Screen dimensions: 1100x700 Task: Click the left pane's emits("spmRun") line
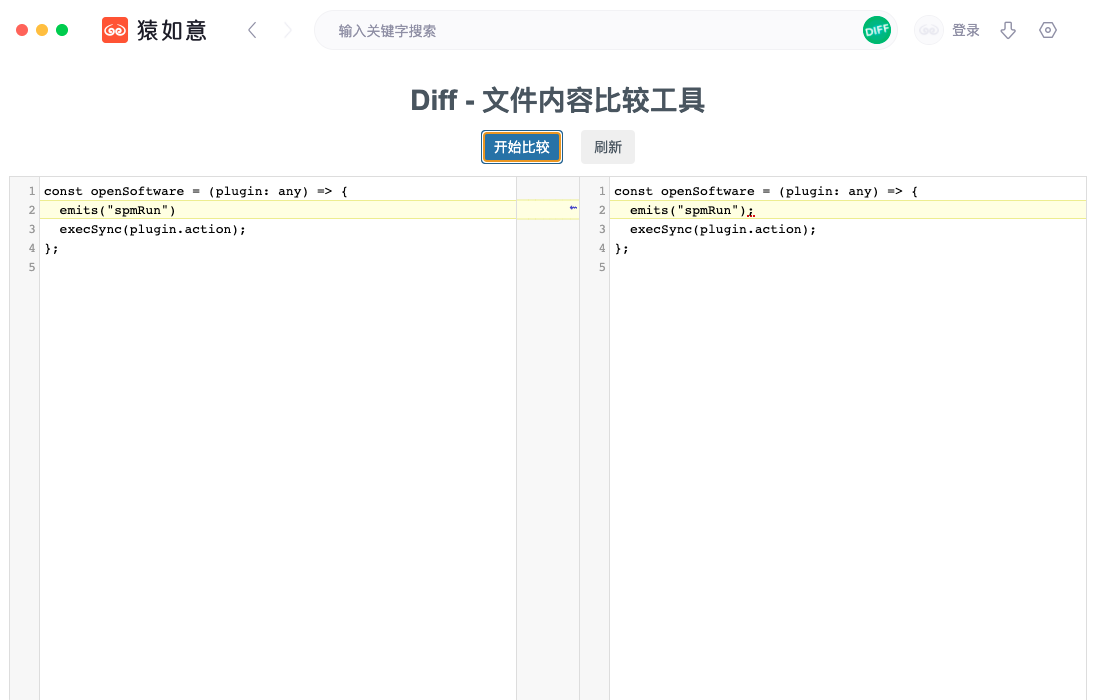[x=278, y=210]
